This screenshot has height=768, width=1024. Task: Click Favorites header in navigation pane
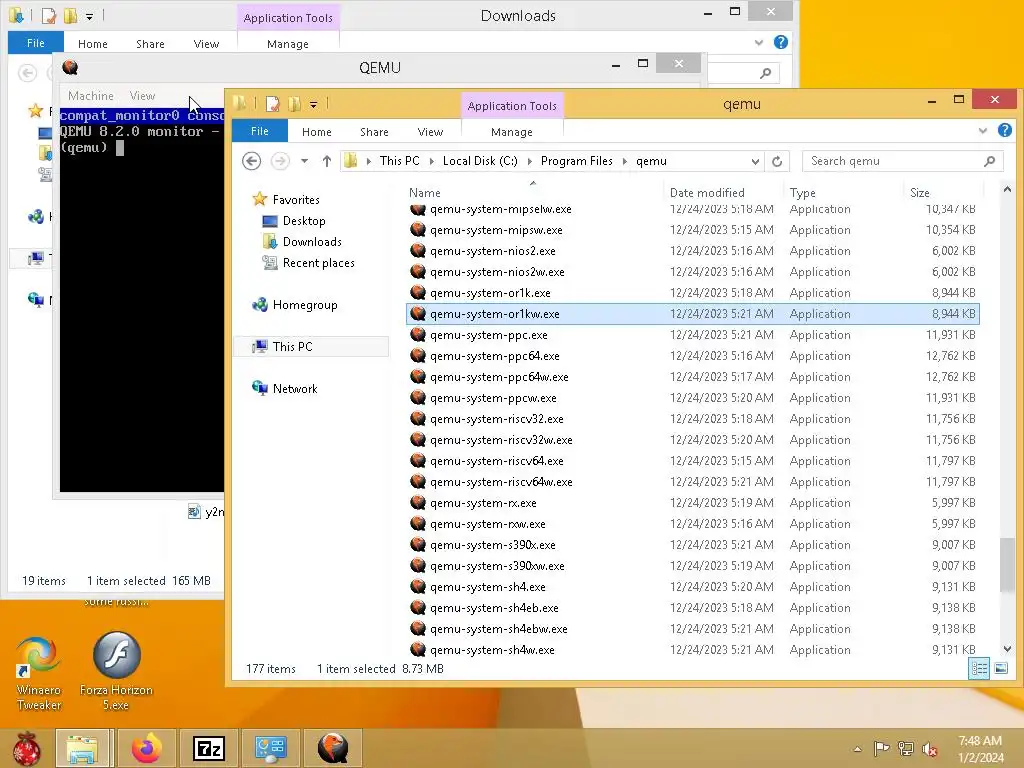click(x=296, y=199)
